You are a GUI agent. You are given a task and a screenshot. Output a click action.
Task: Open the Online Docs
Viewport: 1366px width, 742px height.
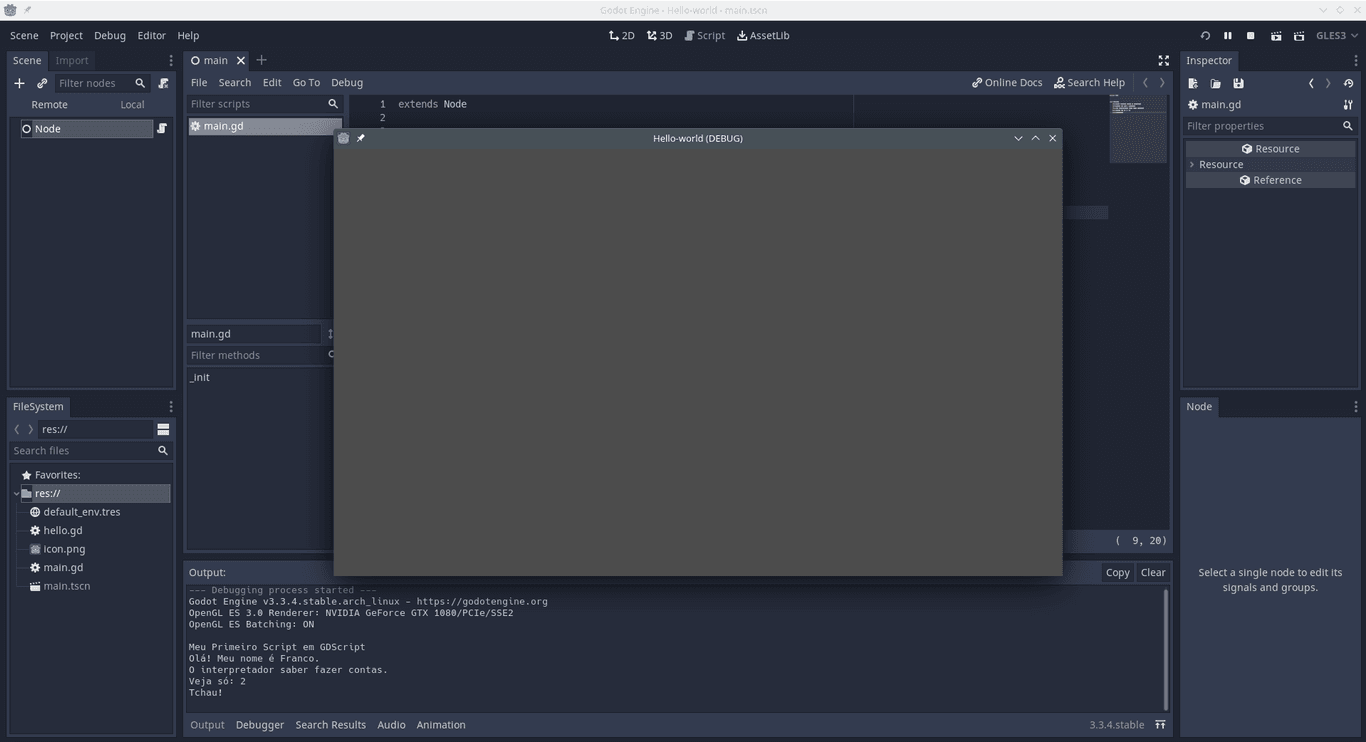point(1007,82)
